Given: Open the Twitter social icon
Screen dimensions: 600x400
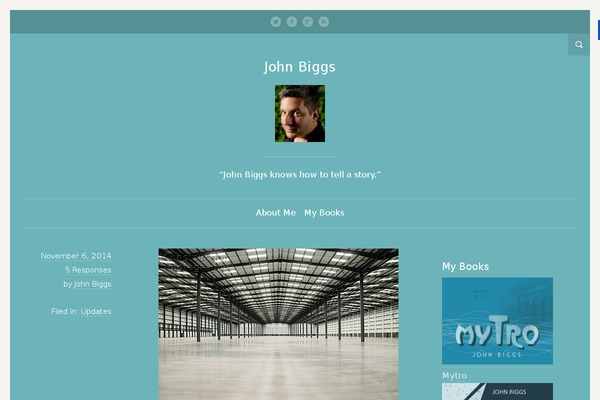Looking at the screenshot, I should click(276, 22).
